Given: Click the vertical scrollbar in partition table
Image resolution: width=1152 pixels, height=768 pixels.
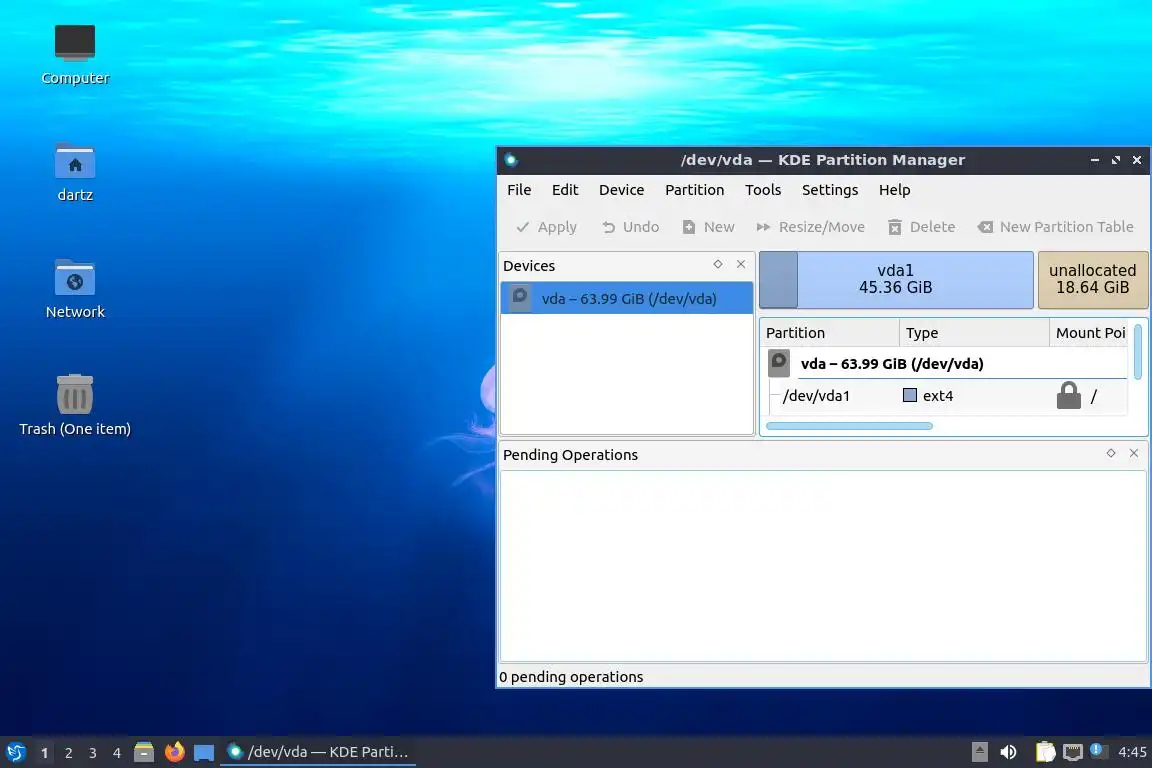Looking at the screenshot, I should [x=1138, y=353].
